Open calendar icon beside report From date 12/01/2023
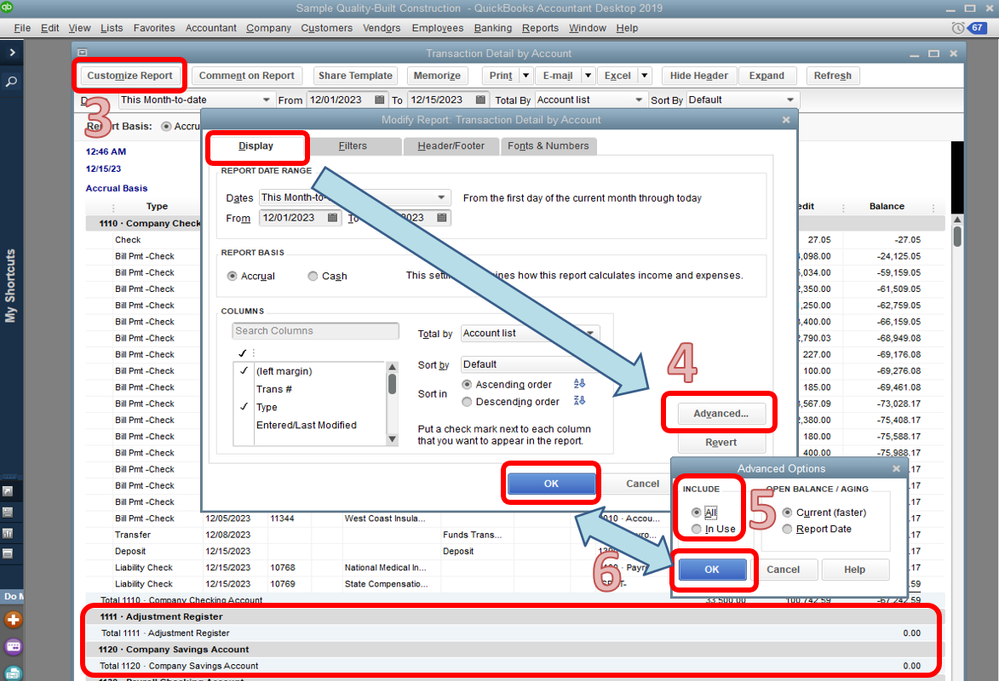The width and height of the screenshot is (999, 681). 380,100
